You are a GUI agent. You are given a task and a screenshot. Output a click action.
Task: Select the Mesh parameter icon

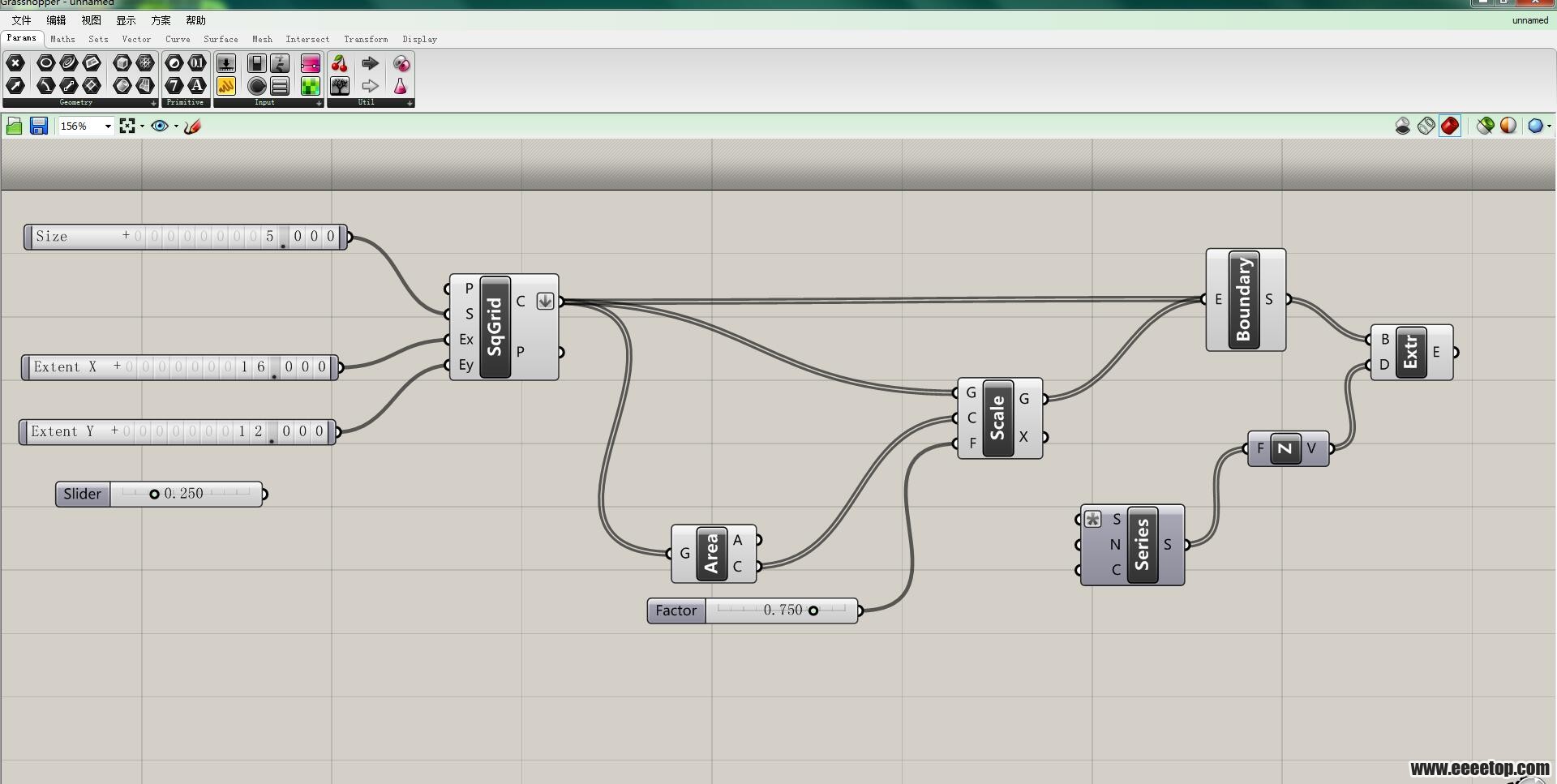[x=145, y=62]
